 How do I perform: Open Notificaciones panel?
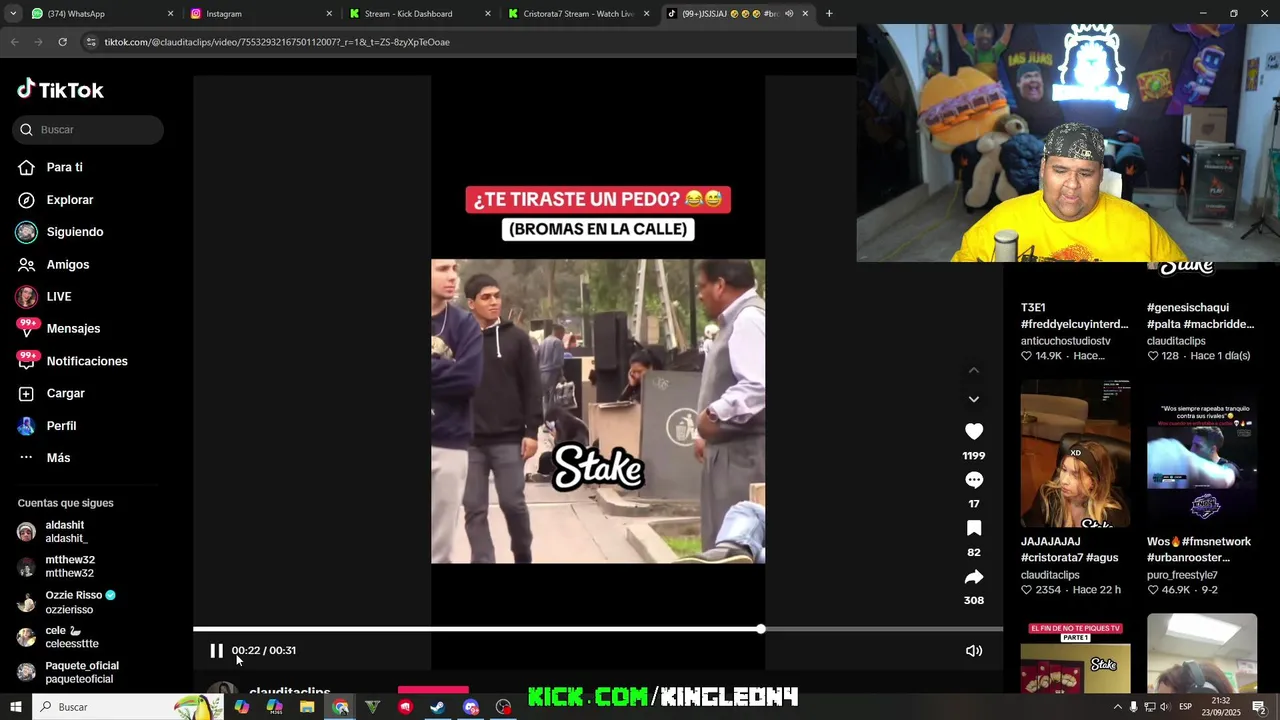tap(87, 361)
